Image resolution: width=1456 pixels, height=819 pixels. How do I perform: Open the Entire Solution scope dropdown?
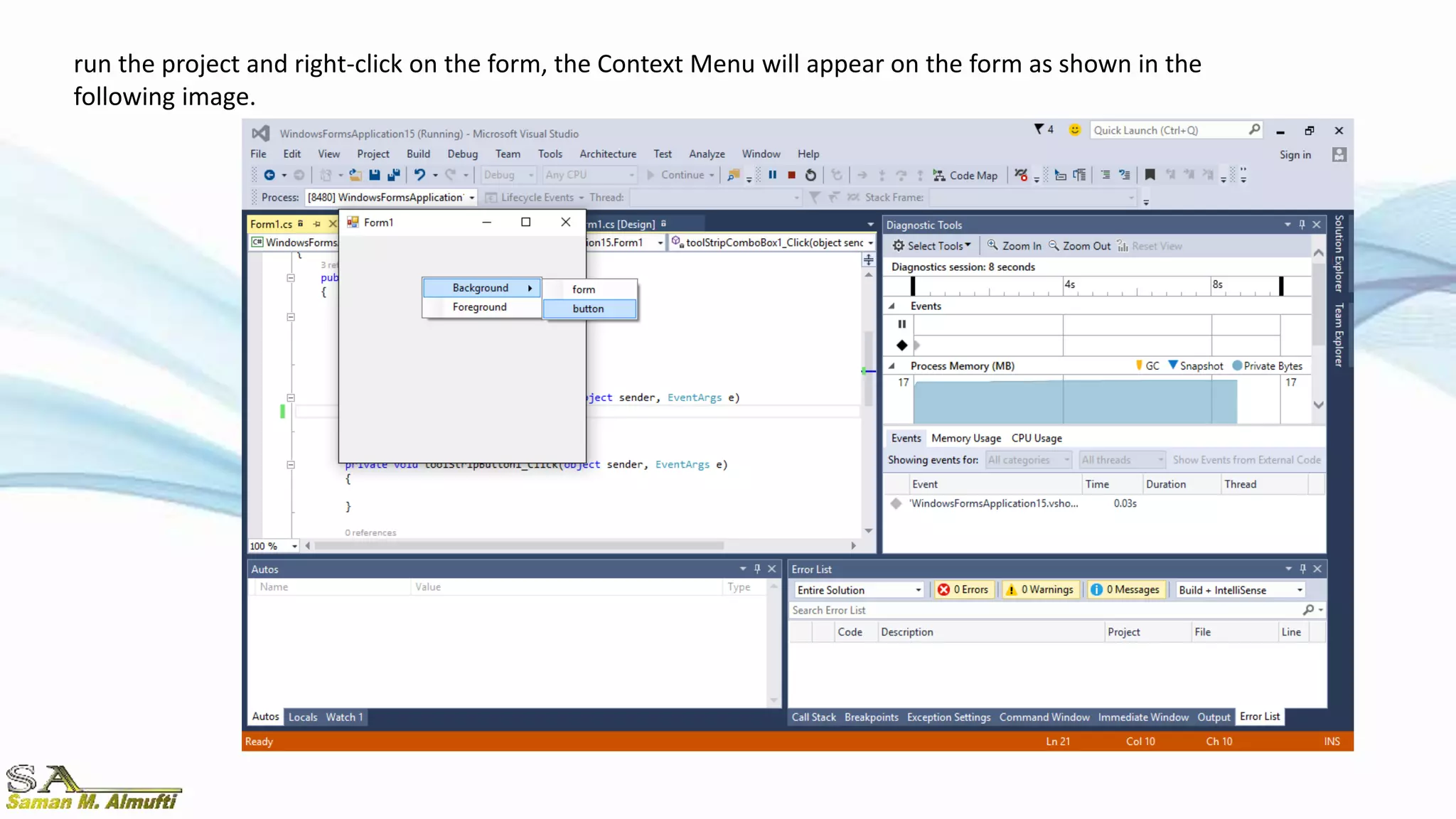(918, 590)
